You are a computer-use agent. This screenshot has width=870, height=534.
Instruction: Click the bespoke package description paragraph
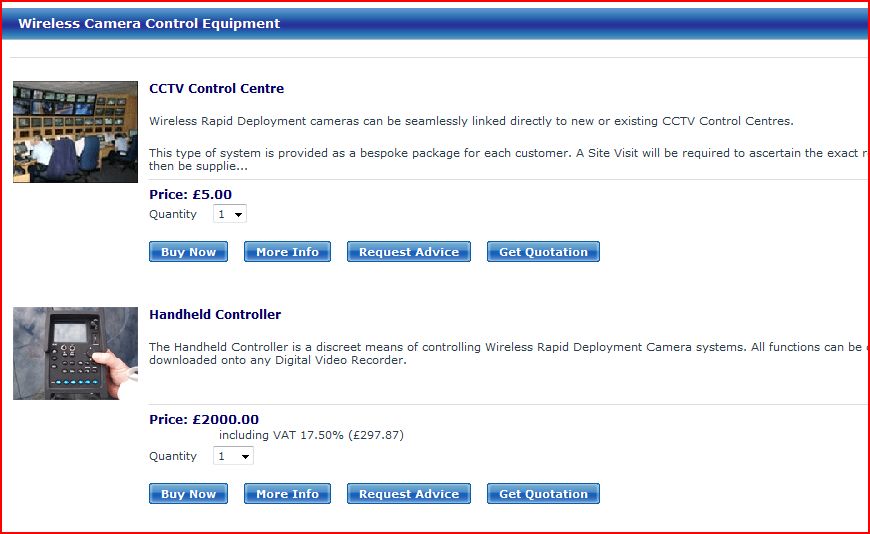[x=500, y=153]
